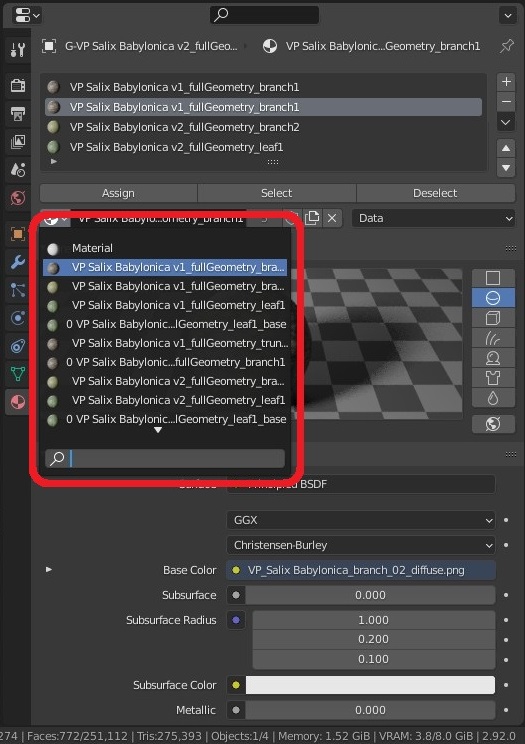Viewport: 525px width, 744px height.
Task: Choose 'Material' from the material list
Action: click(x=164, y=248)
